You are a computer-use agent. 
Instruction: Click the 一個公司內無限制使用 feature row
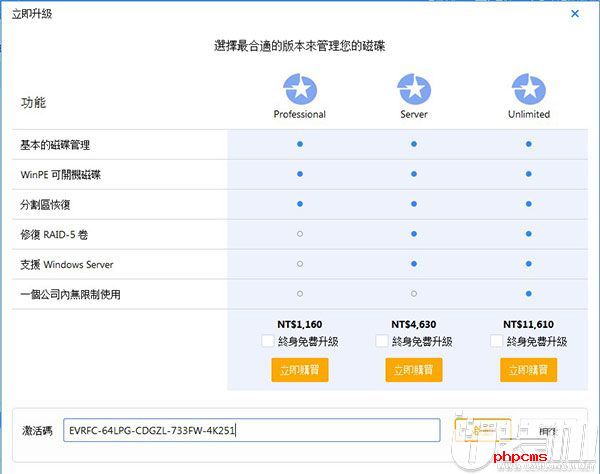click(x=300, y=294)
